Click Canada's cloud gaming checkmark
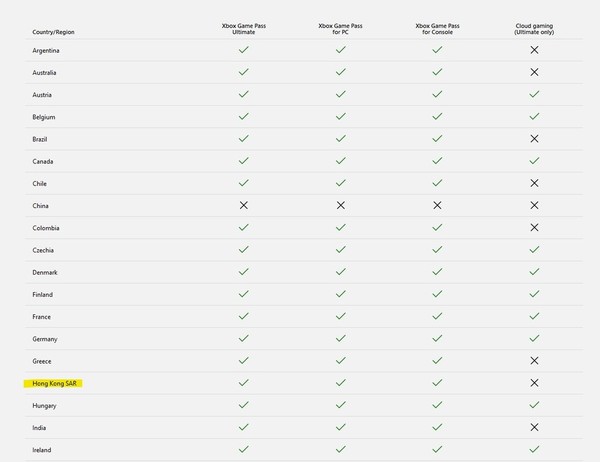Image resolution: width=600 pixels, height=462 pixels. click(534, 161)
